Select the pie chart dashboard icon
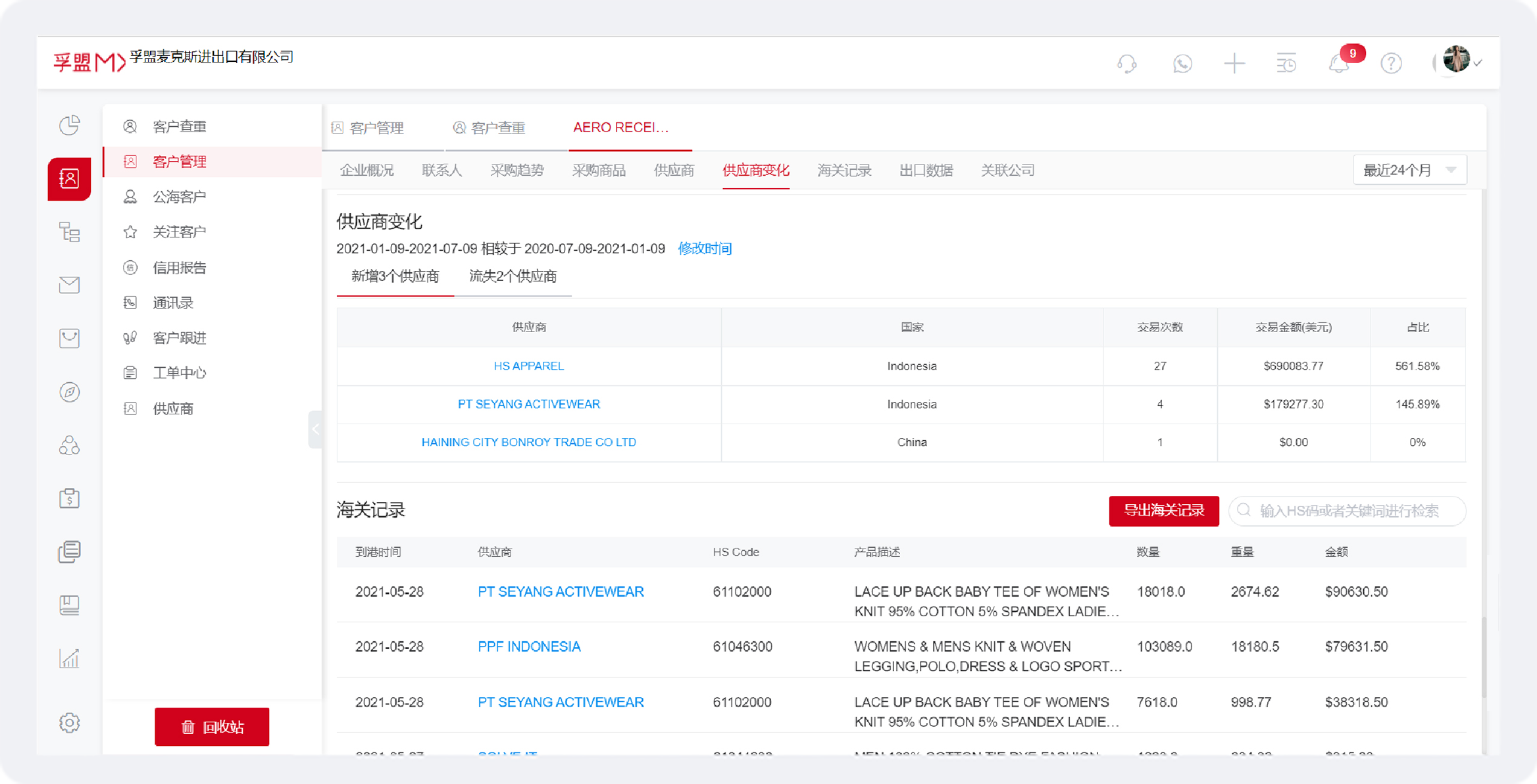 (69, 125)
